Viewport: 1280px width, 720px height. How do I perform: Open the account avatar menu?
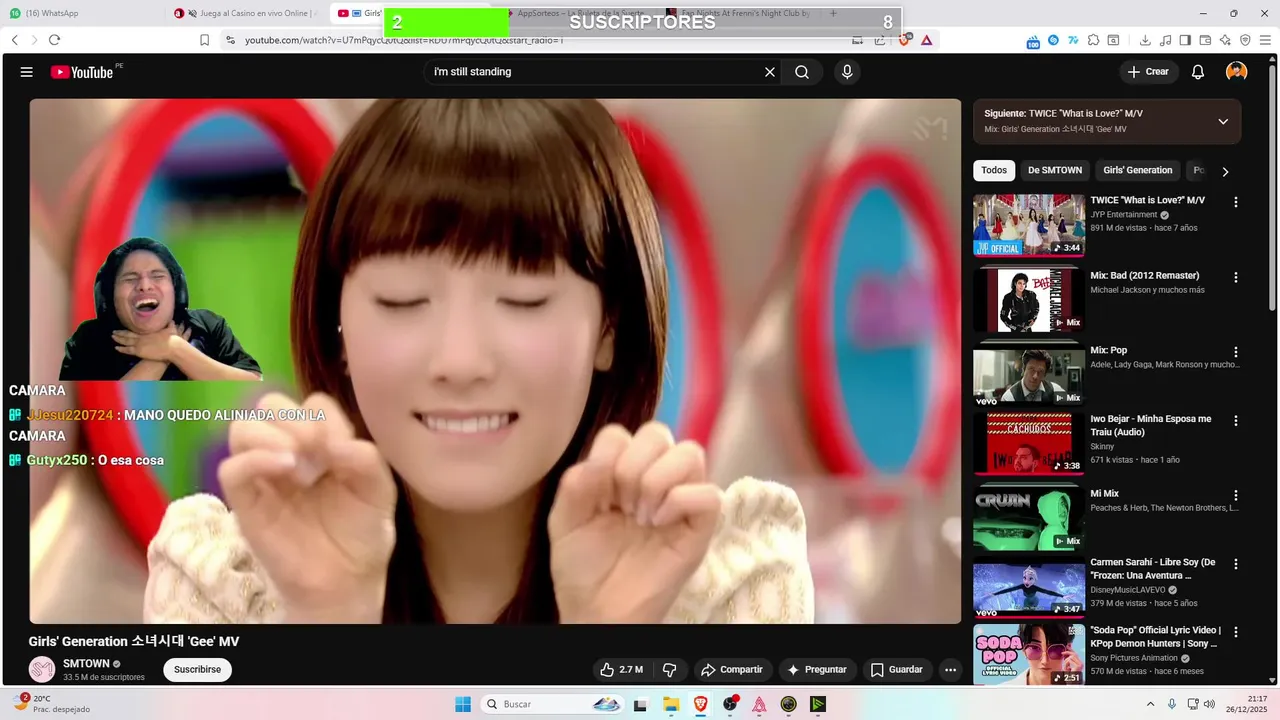[1237, 72]
